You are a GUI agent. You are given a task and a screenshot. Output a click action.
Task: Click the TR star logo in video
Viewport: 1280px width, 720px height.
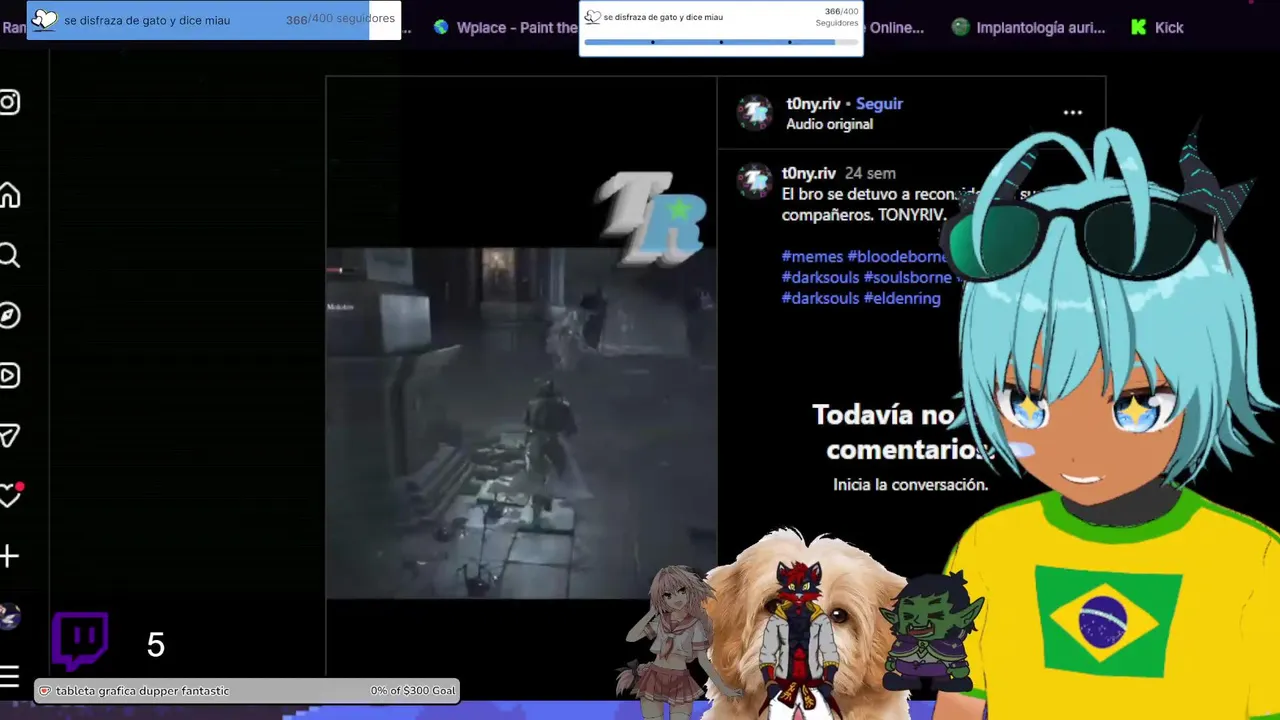652,218
